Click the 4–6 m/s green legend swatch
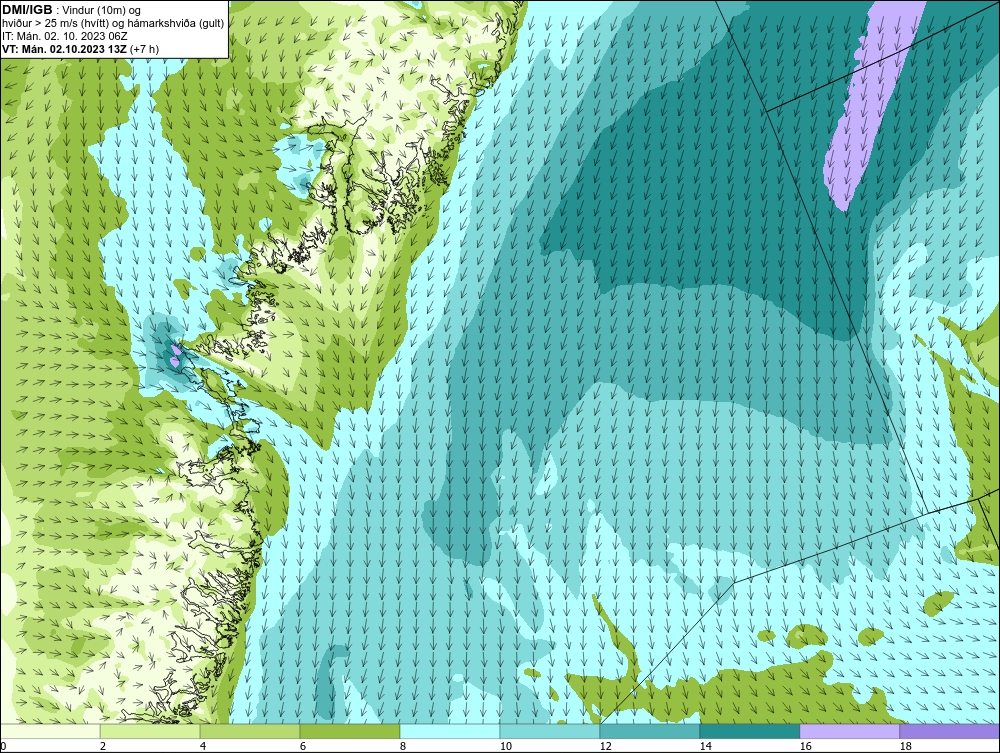The image size is (1000, 753). coord(250,731)
